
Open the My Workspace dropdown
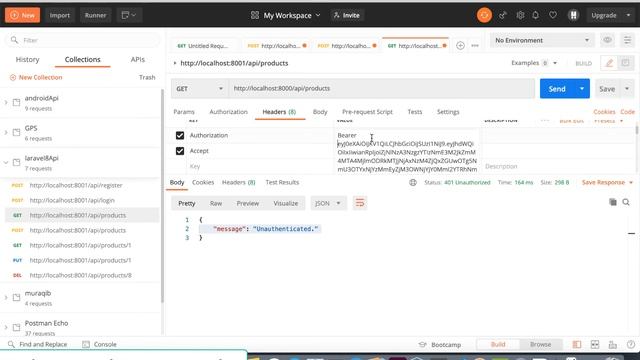pos(285,15)
